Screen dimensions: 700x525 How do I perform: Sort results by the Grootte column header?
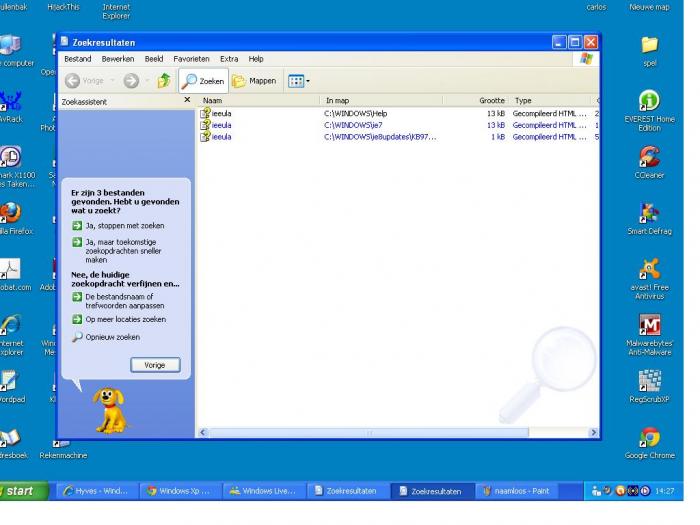491,100
